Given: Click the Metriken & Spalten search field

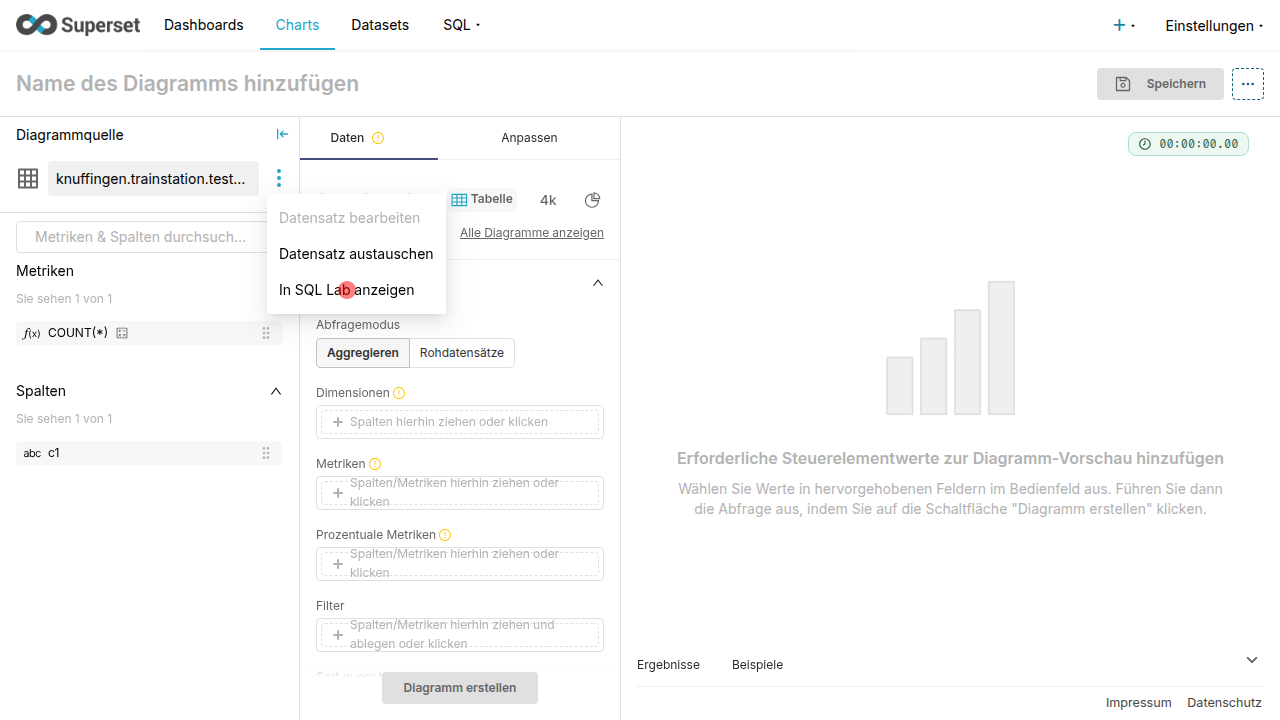Looking at the screenshot, I should tap(141, 237).
